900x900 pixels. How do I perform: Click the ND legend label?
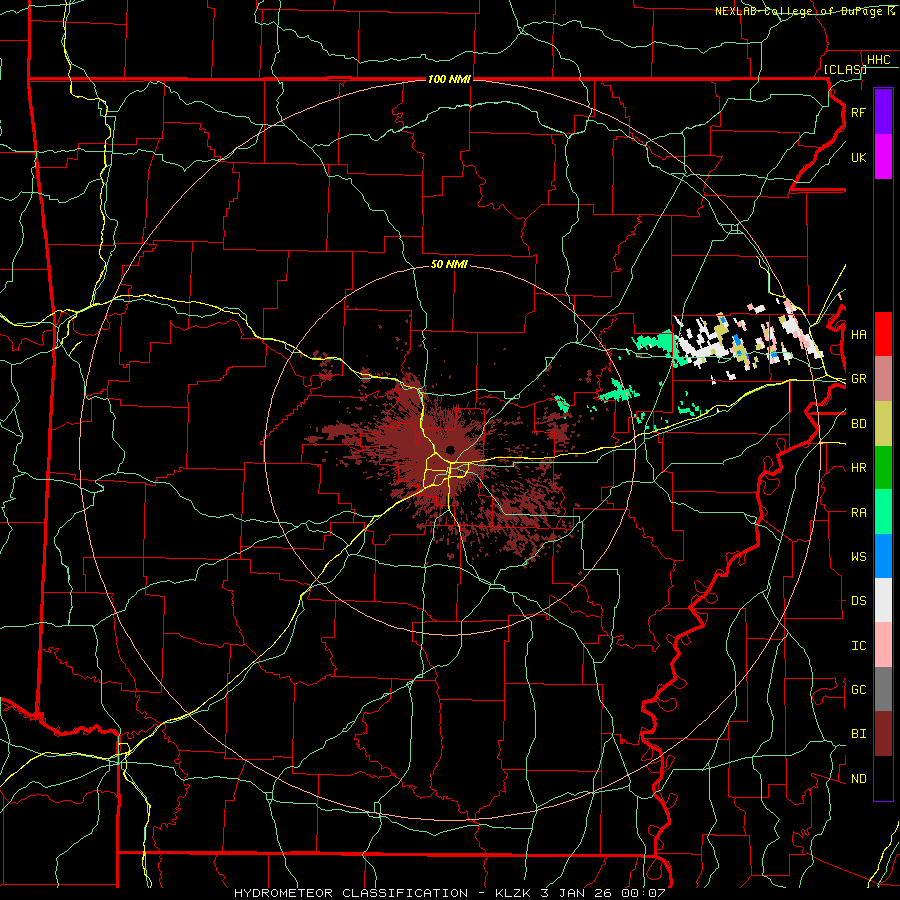[x=858, y=779]
